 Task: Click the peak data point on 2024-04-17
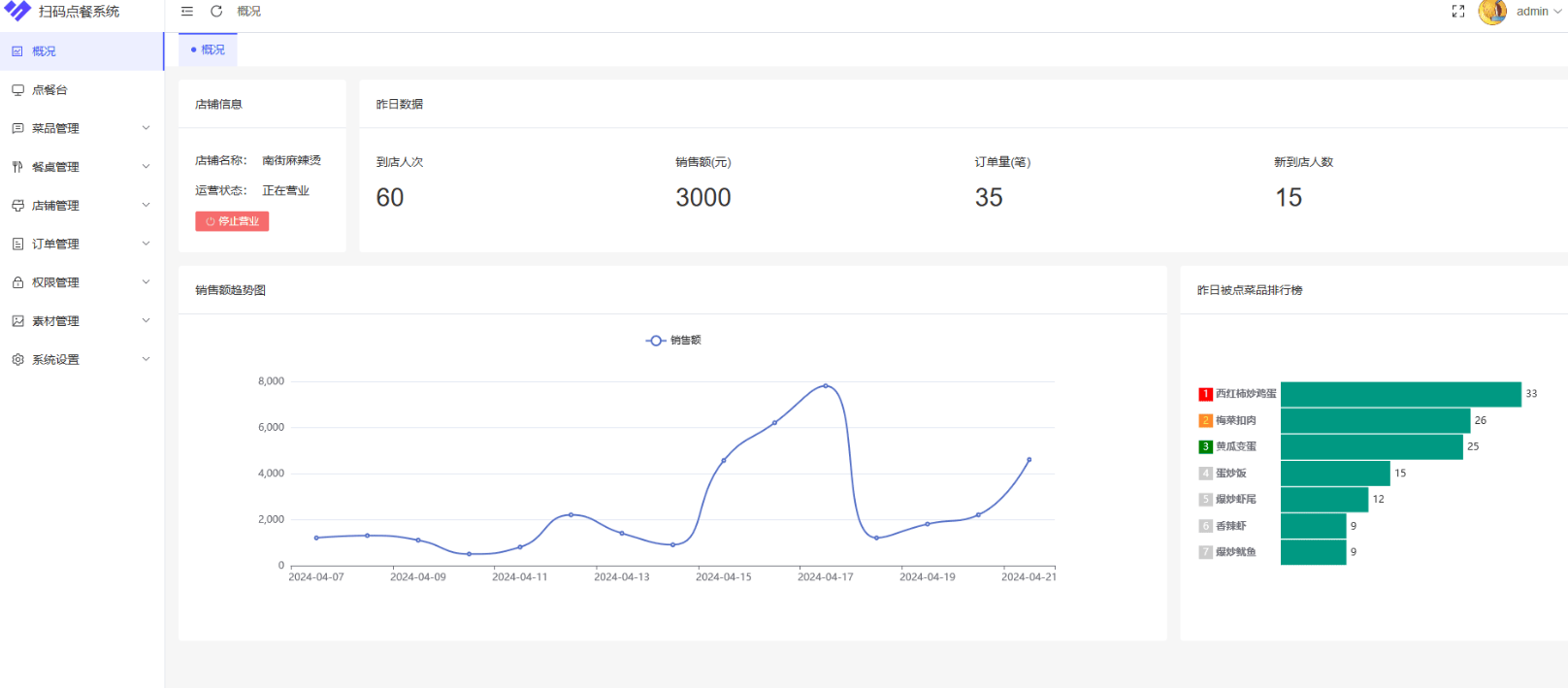click(x=826, y=385)
